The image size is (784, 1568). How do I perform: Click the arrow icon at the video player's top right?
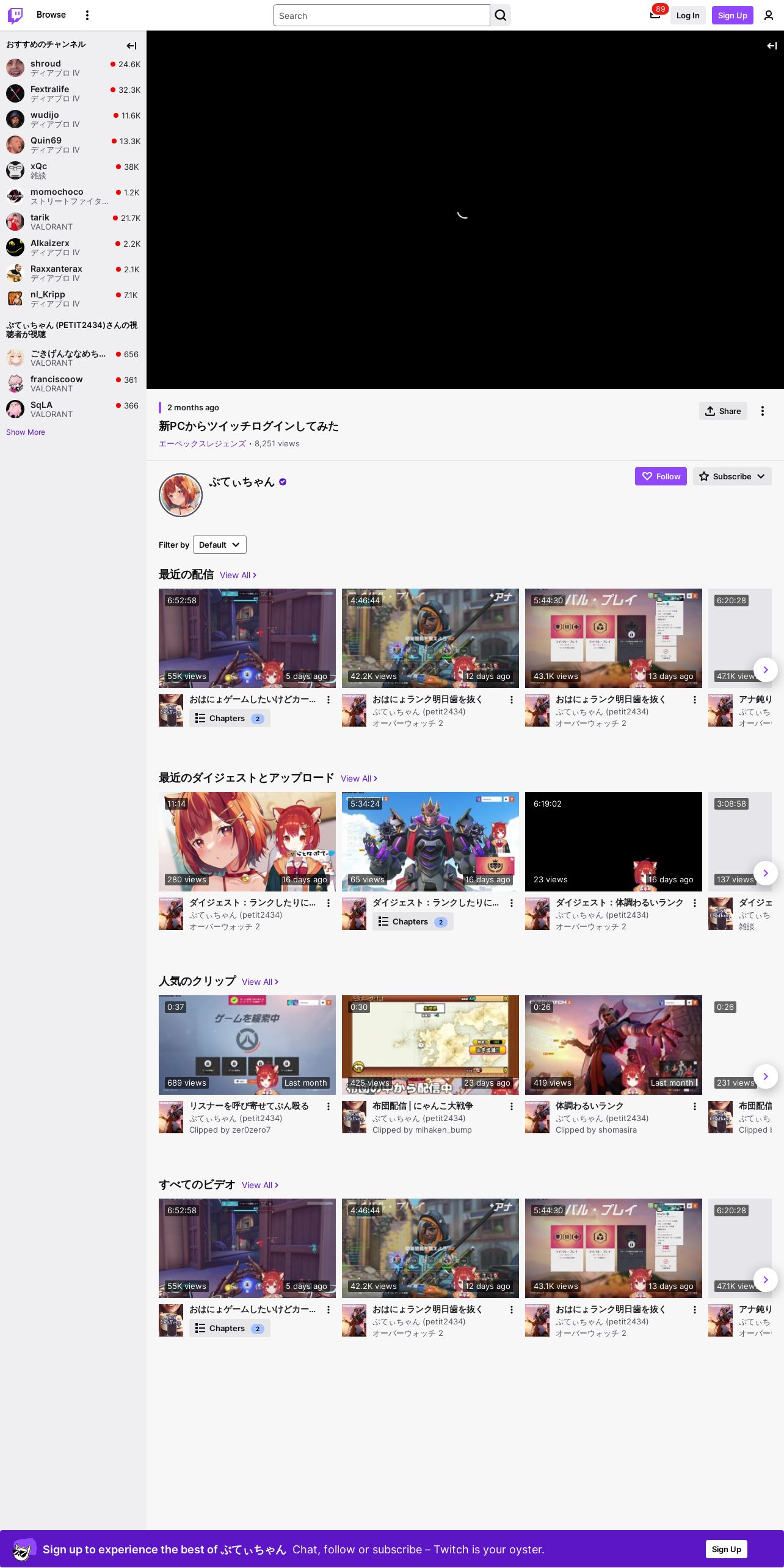[x=772, y=46]
